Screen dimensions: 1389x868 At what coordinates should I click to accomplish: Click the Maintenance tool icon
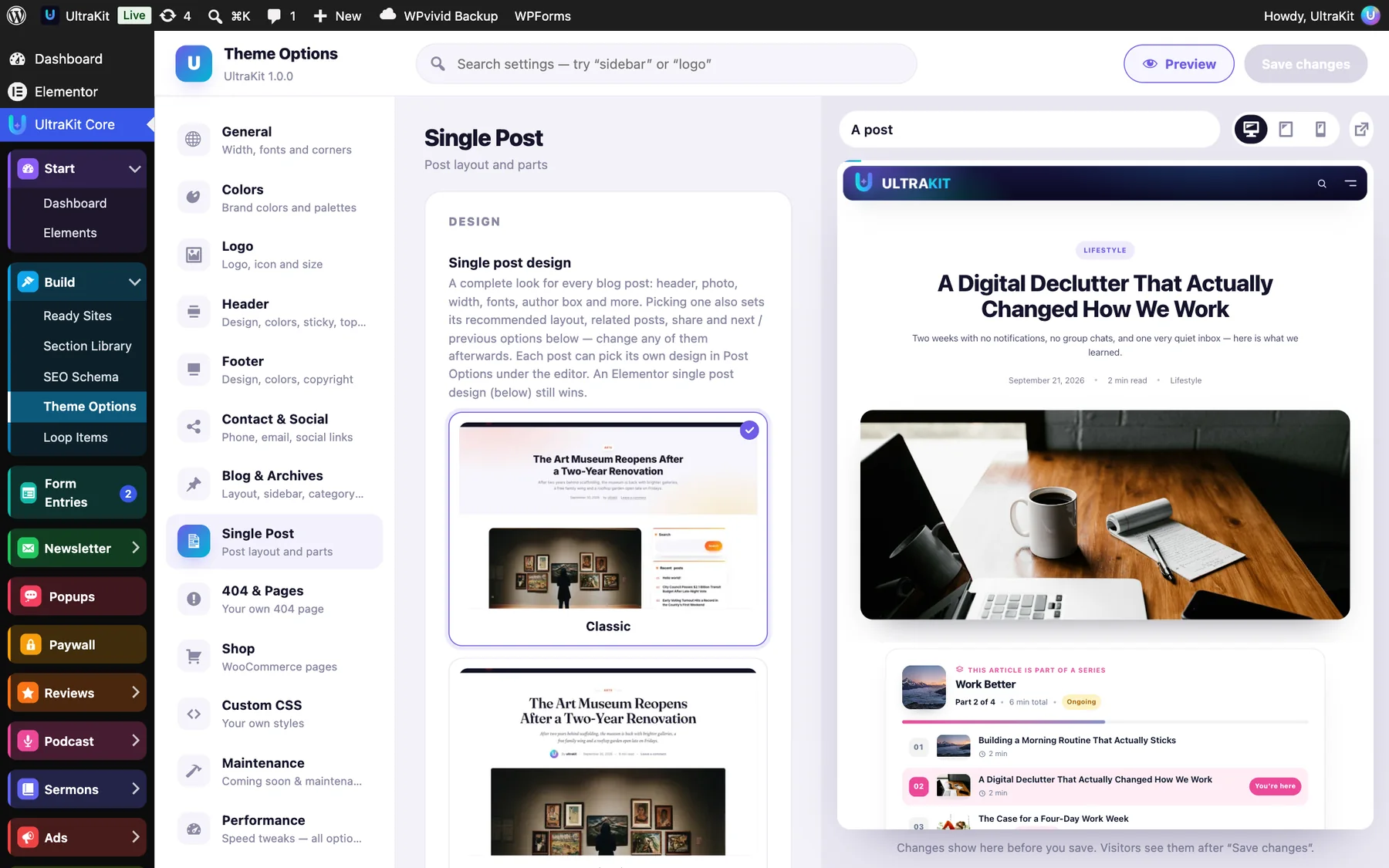pyautogui.click(x=194, y=771)
